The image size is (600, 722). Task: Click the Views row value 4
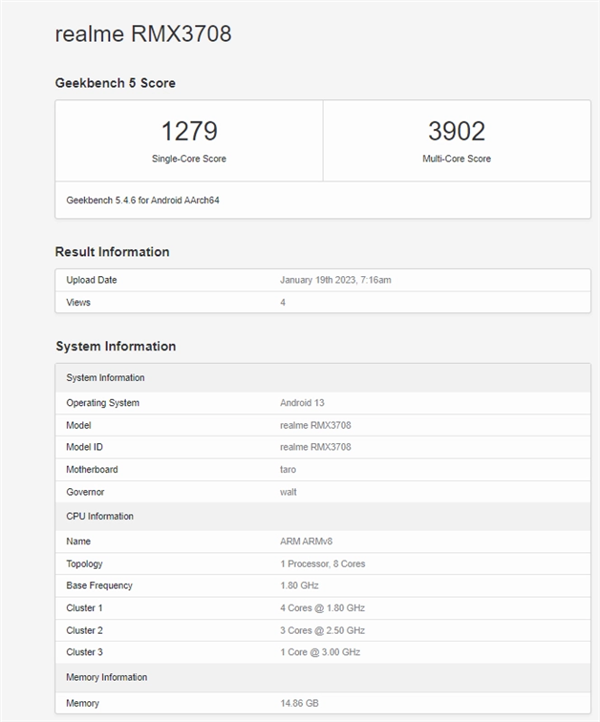click(x=283, y=302)
